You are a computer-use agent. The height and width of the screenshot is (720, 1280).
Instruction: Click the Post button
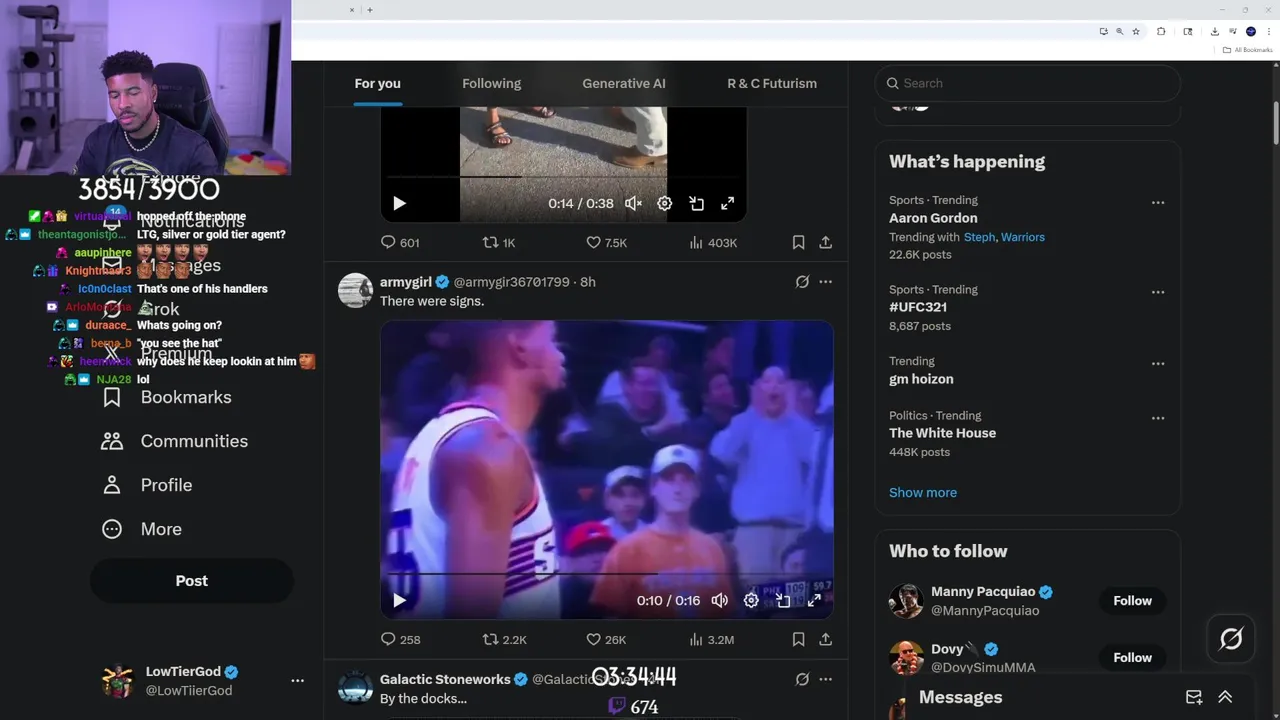(192, 581)
